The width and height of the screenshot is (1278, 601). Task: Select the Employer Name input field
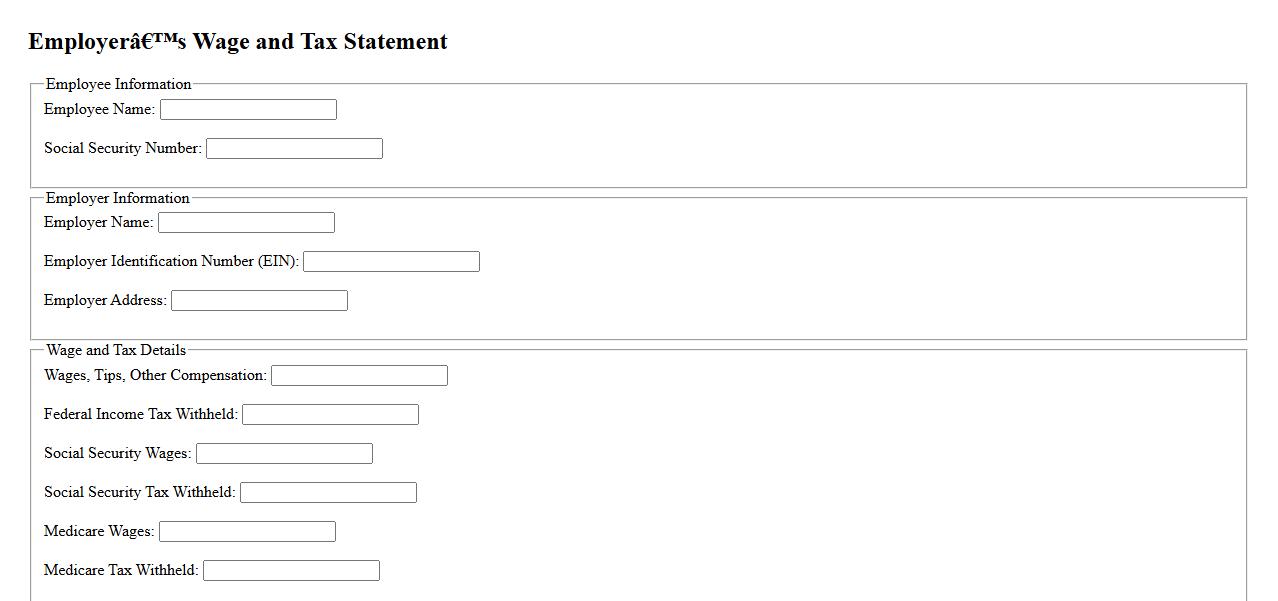pos(246,222)
